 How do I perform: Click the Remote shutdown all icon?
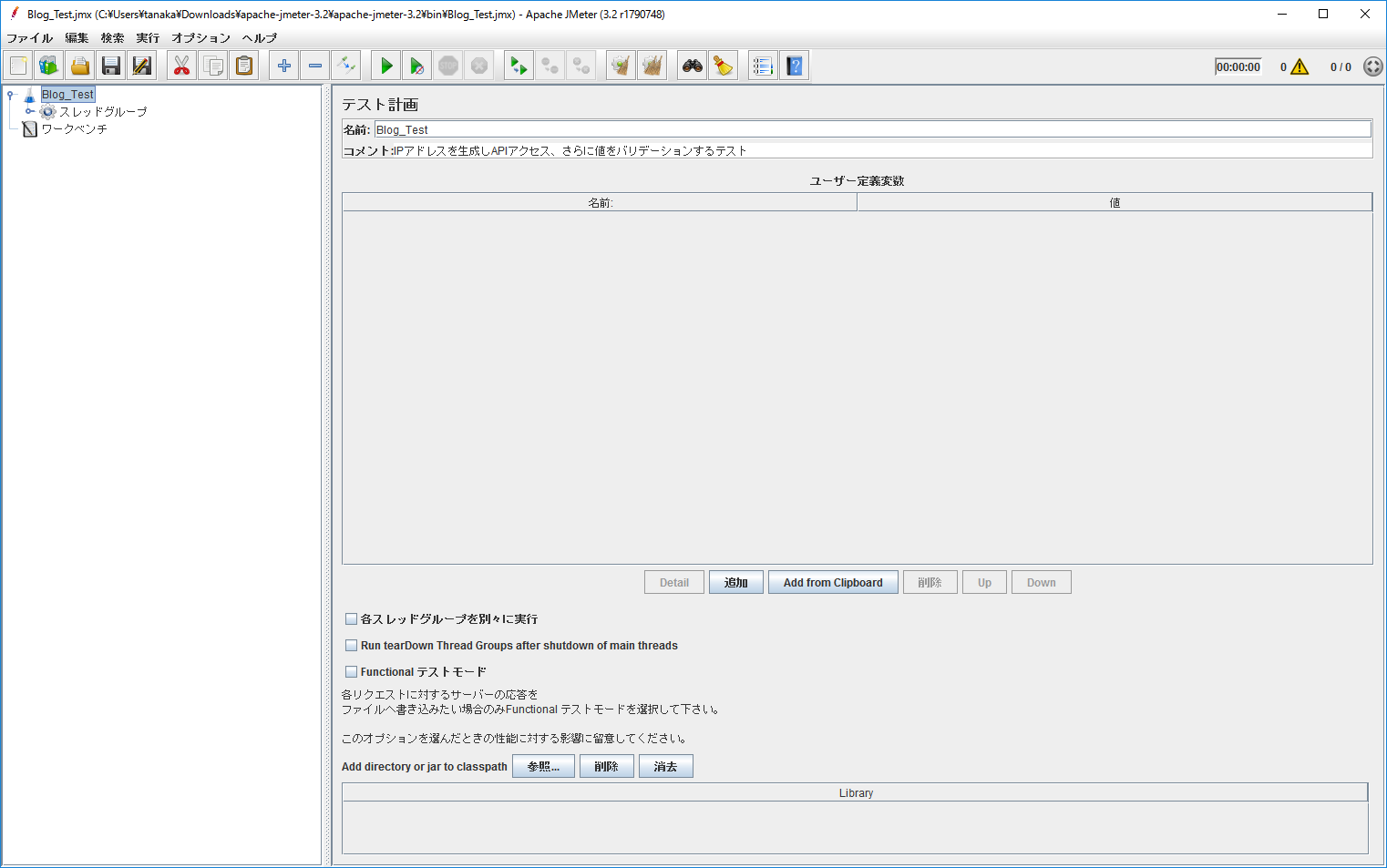(581, 66)
